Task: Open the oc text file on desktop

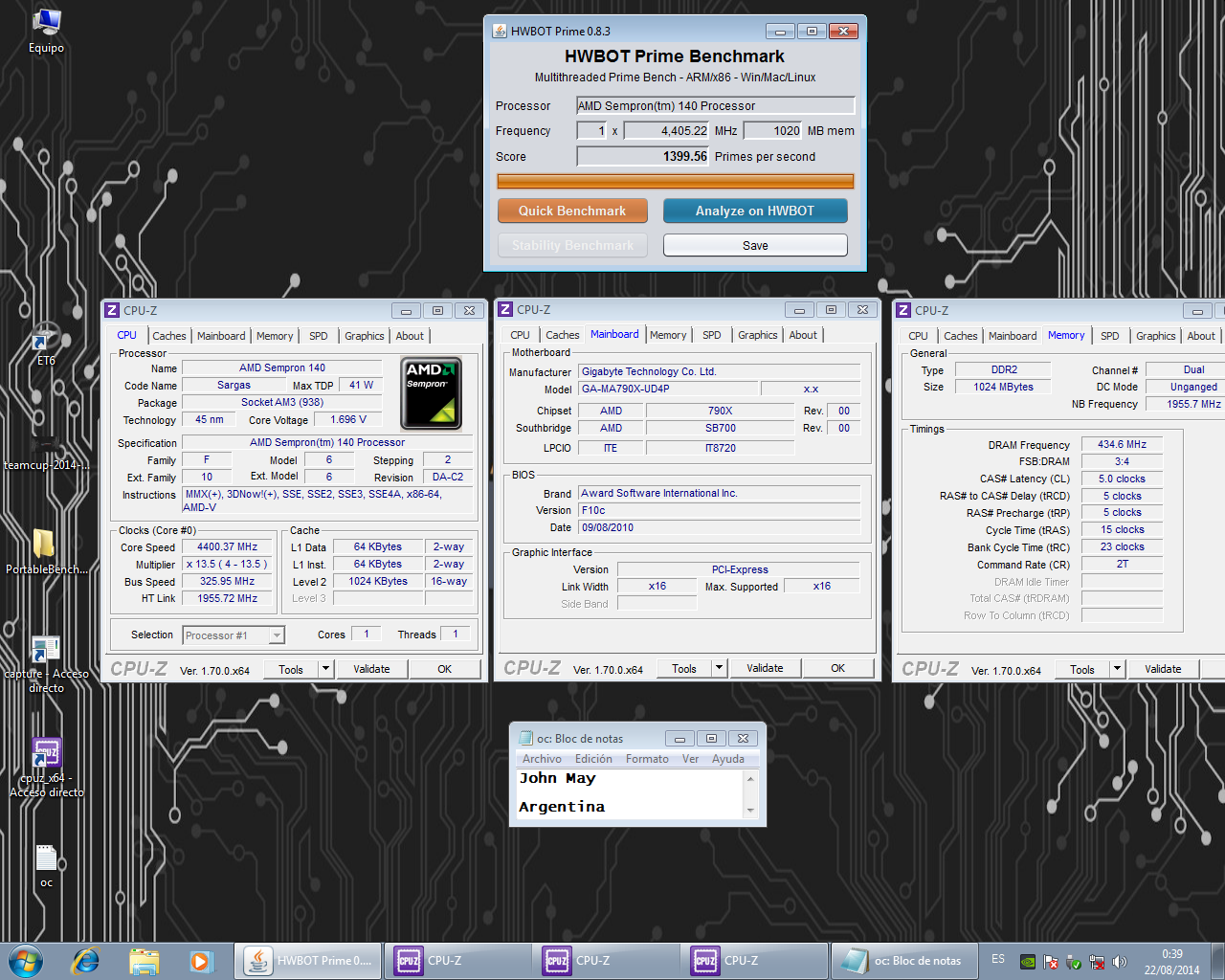Action: [x=46, y=865]
